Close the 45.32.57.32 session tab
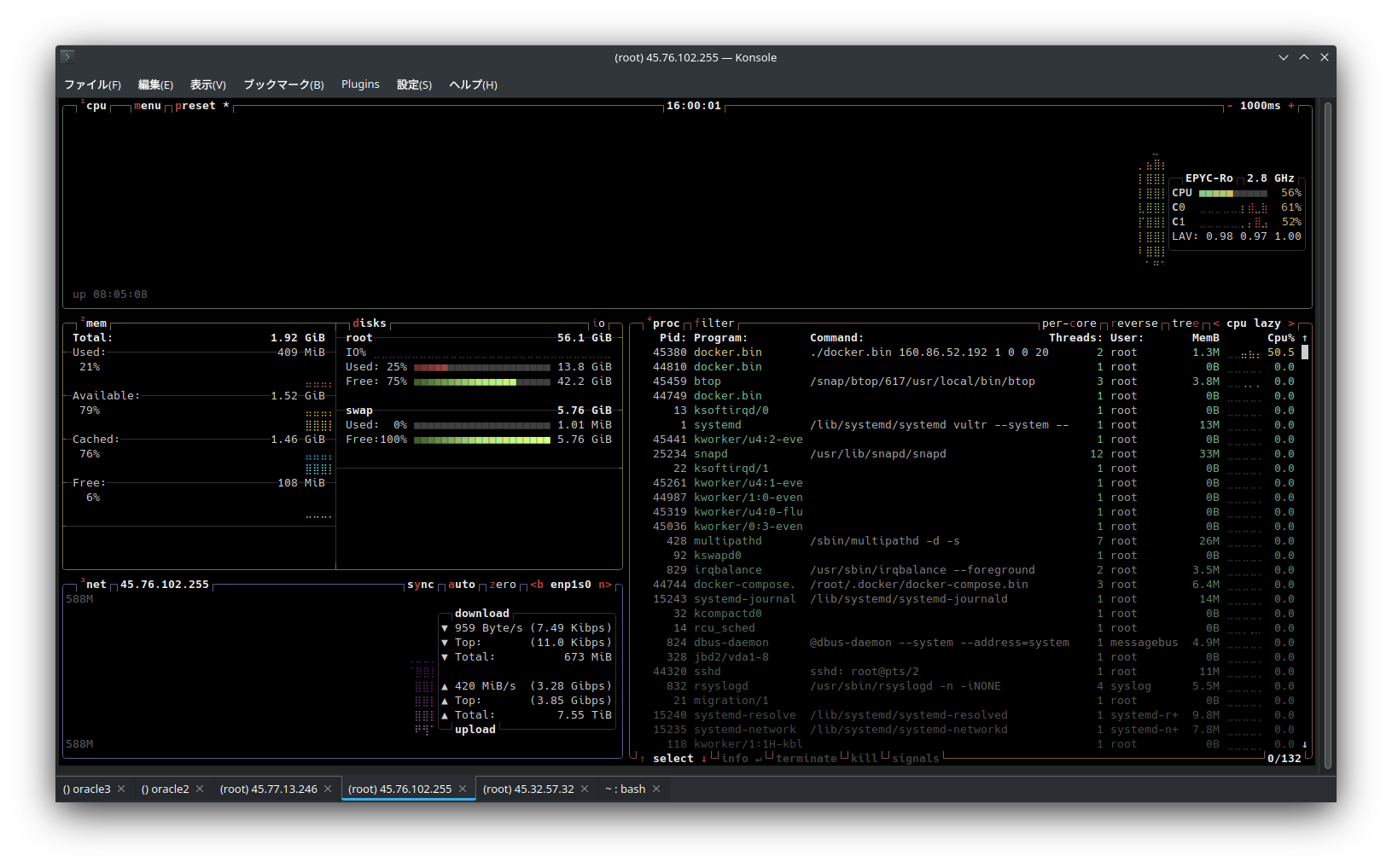 click(585, 789)
